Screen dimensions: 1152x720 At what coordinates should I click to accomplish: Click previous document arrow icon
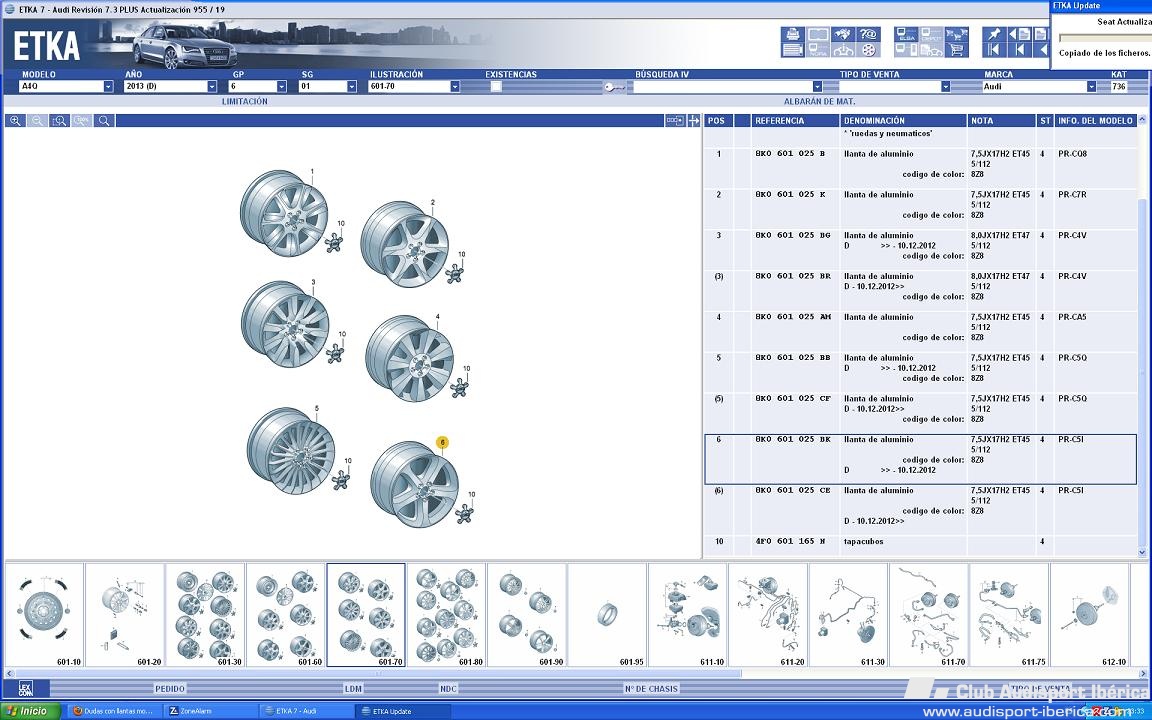1020,34
